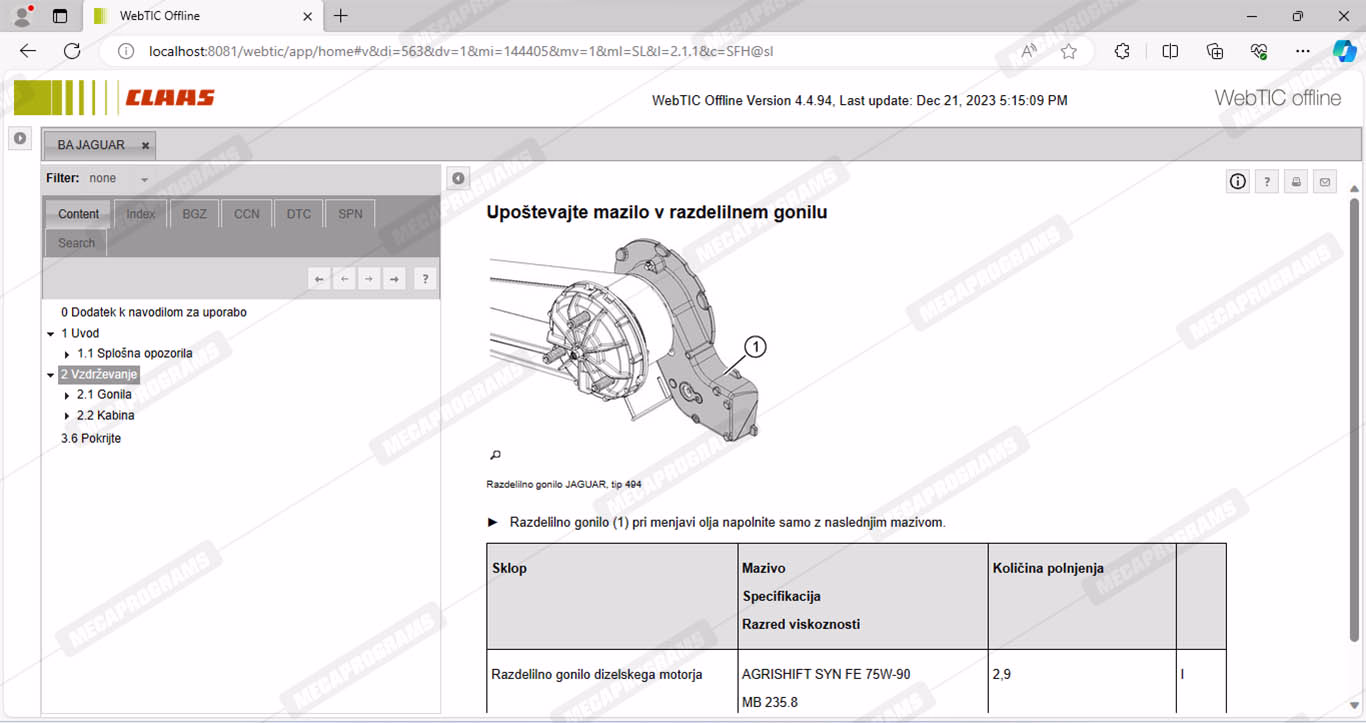The height and width of the screenshot is (723, 1366).
Task: Send page via email envelope icon
Action: click(1325, 181)
